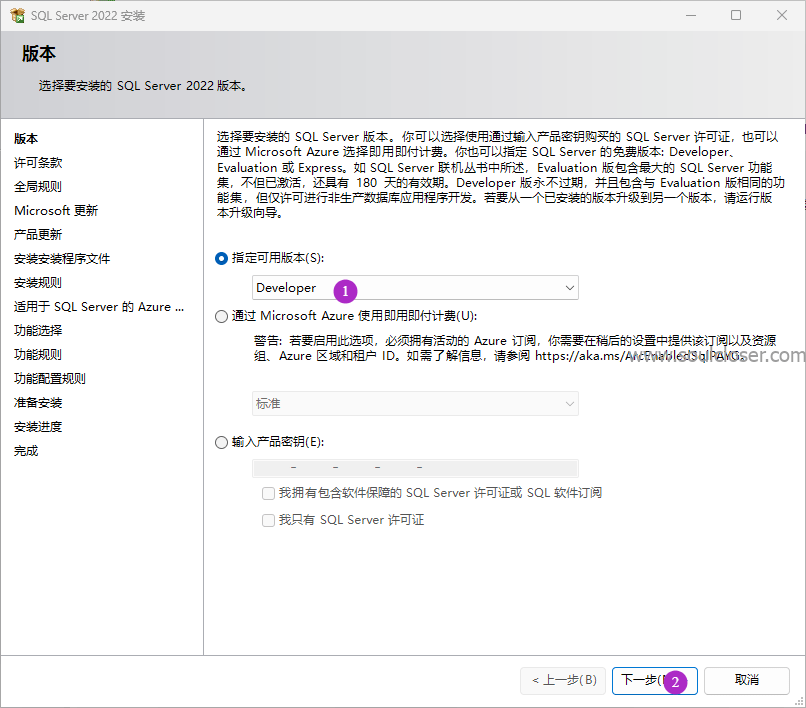This screenshot has width=806, height=708.
Task: Click 功能选择 in the step list
Action: click(x=38, y=331)
